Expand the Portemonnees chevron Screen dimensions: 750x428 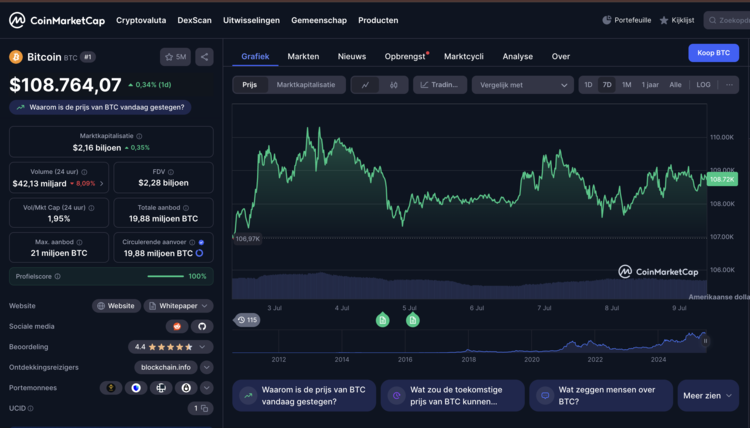207,388
